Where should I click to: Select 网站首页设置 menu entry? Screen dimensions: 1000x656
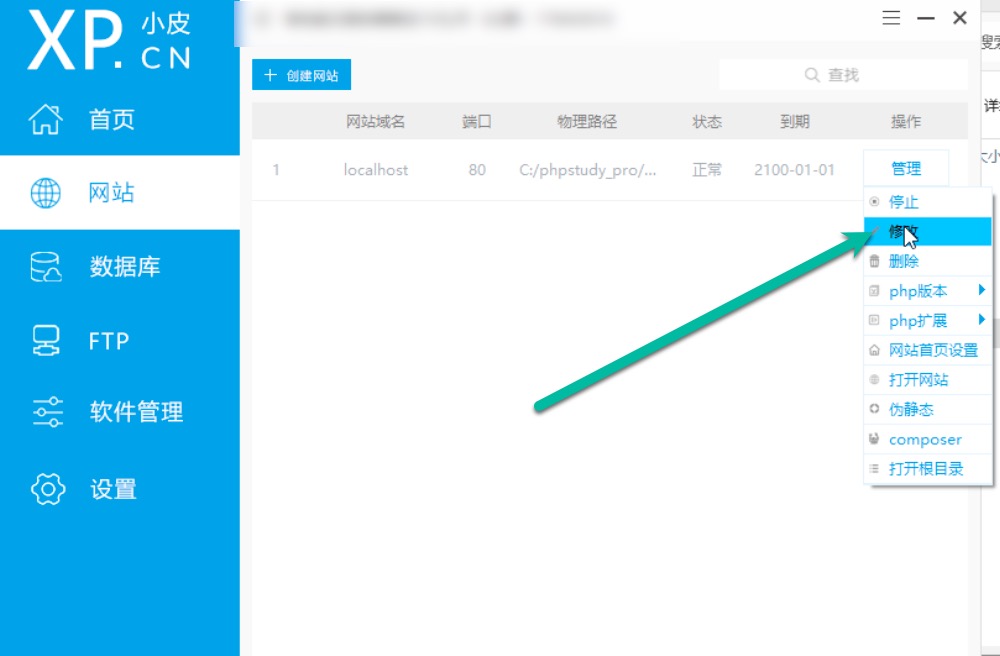[x=928, y=350]
